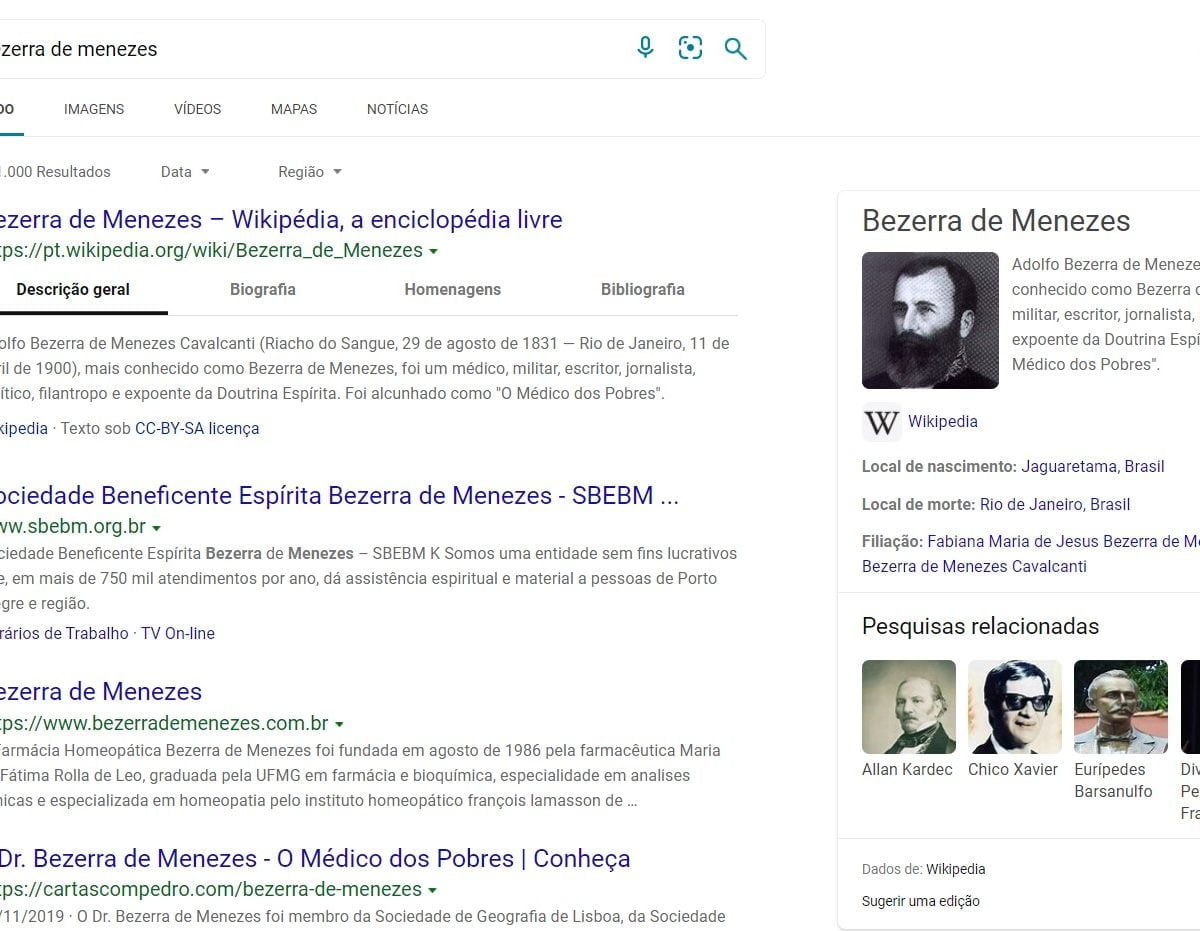Screen dimensions: 1200x931
Task: Expand arrow next to cartascompedro.com URL
Action: [x=432, y=890]
